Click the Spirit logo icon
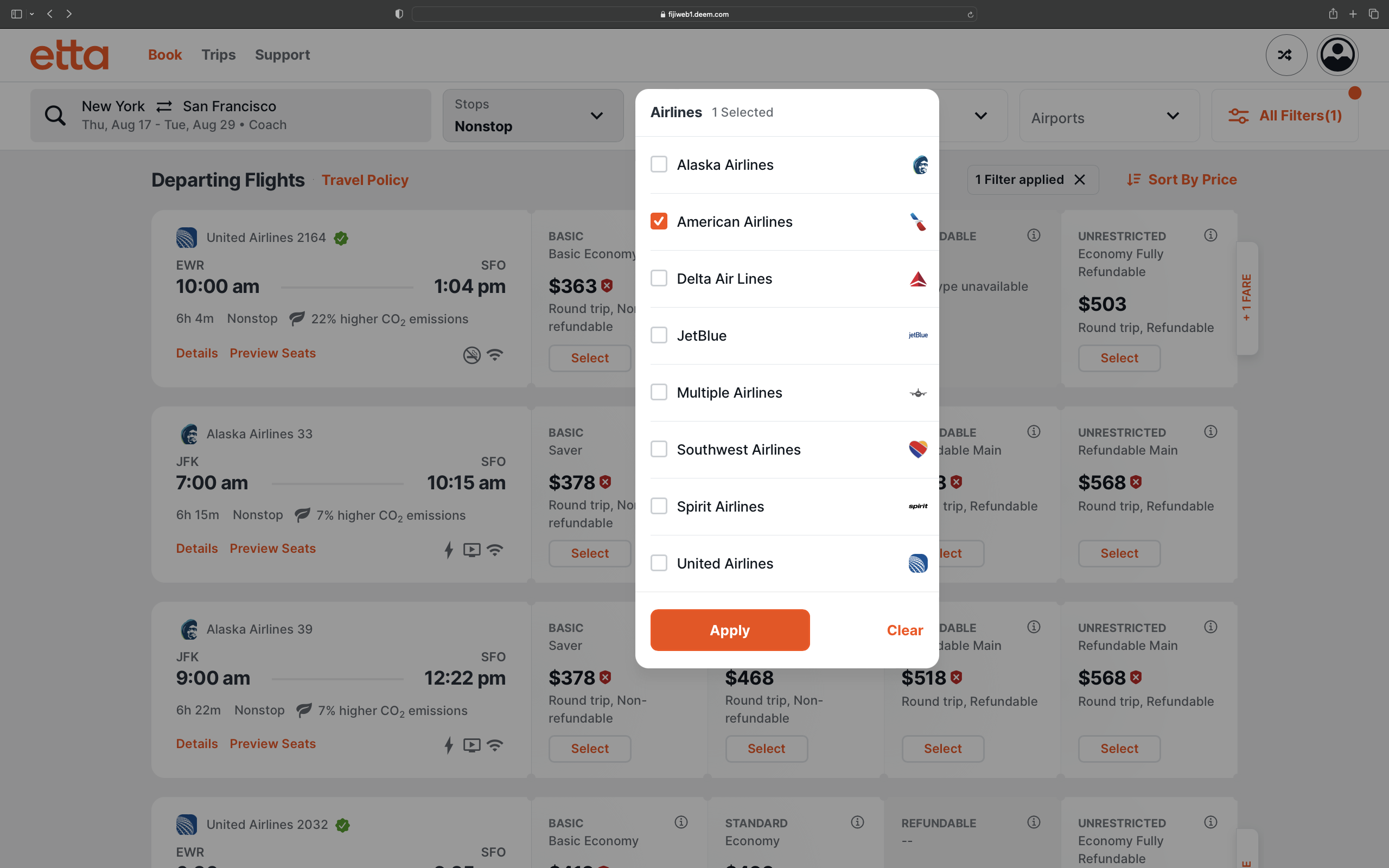The width and height of the screenshot is (1389, 868). 918,506
